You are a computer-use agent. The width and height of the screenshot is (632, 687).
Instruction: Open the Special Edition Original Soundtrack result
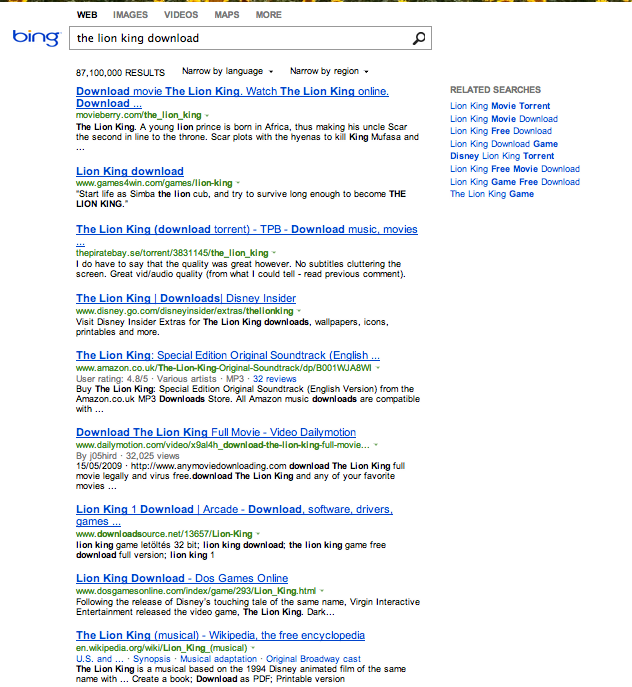(228, 355)
